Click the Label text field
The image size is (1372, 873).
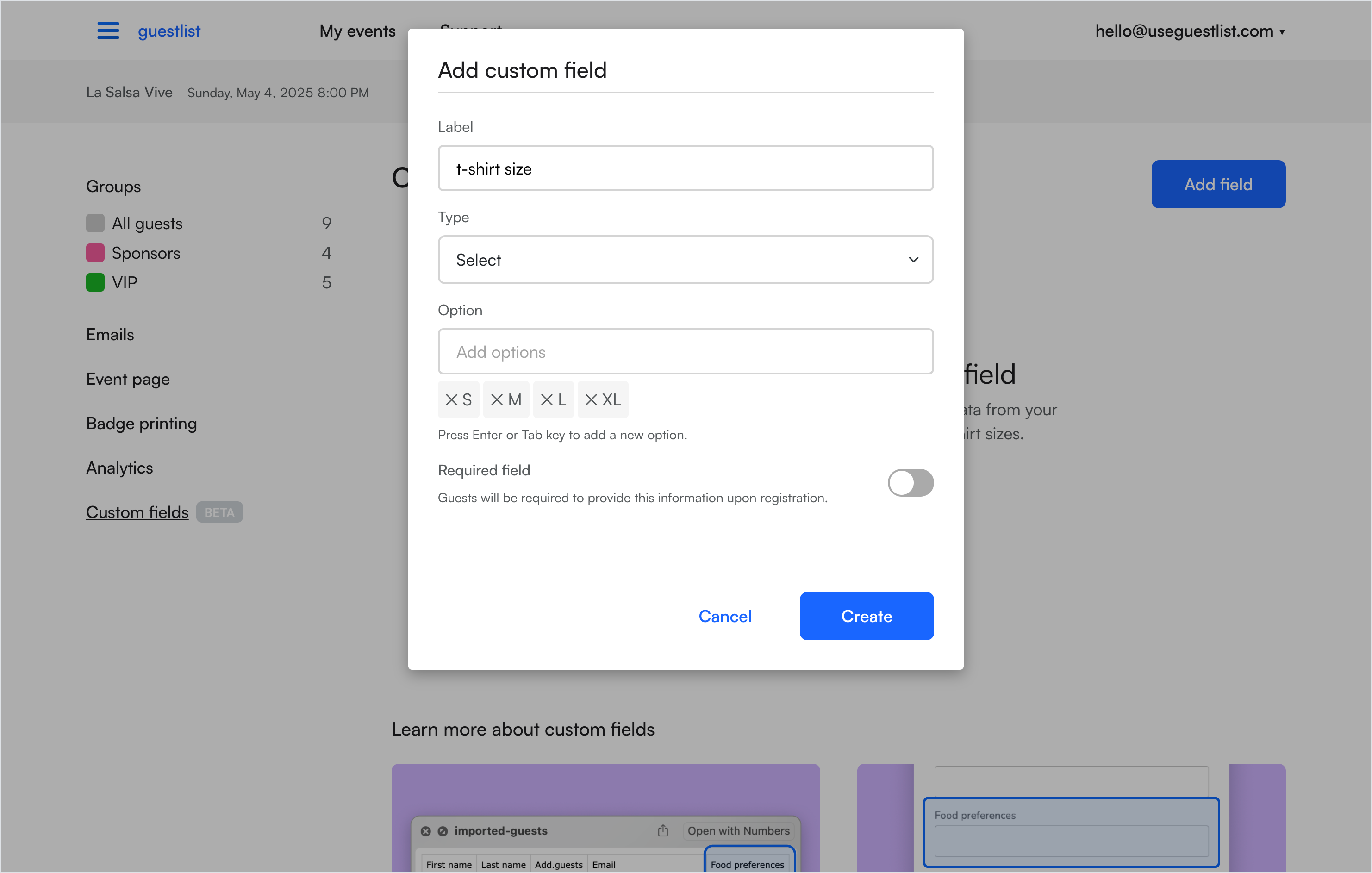click(x=685, y=168)
